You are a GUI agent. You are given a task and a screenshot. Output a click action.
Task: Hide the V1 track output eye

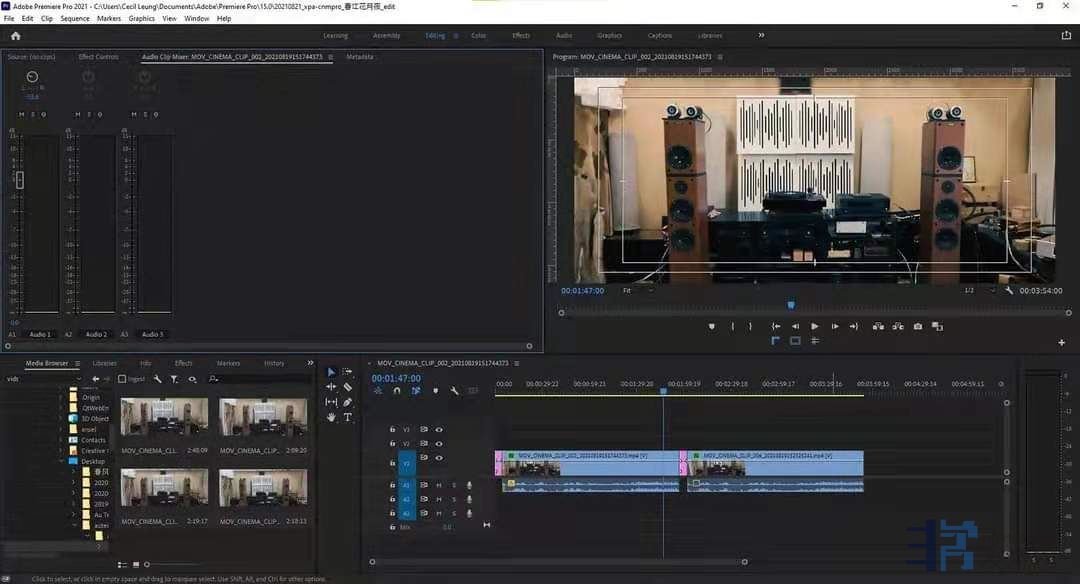[439, 458]
